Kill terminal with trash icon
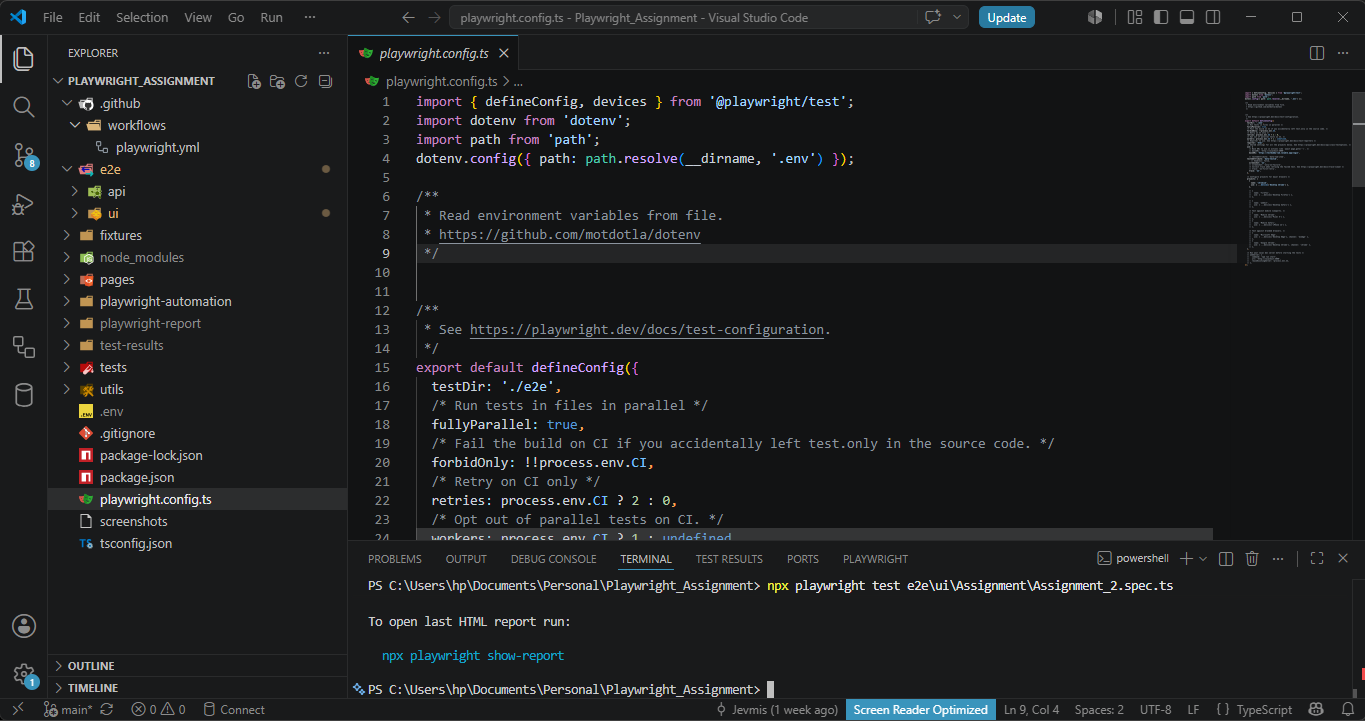Image resolution: width=1365 pixels, height=721 pixels. coord(1252,559)
